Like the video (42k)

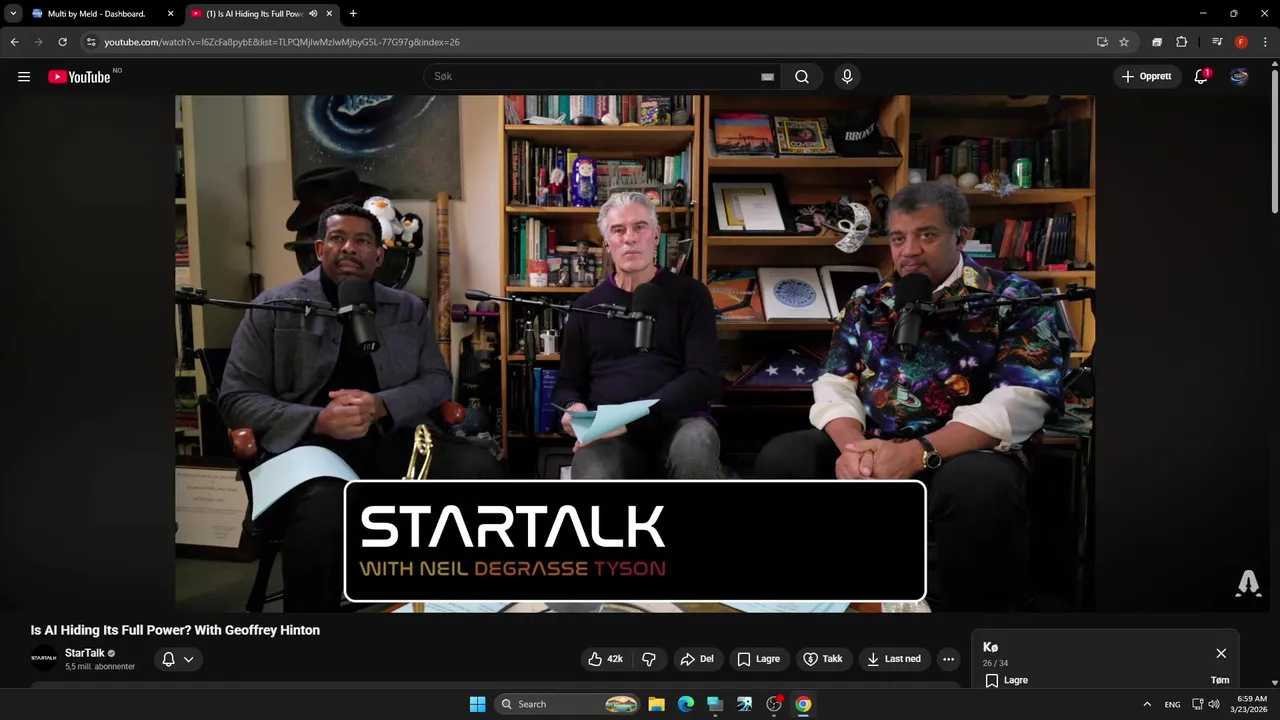coord(606,659)
